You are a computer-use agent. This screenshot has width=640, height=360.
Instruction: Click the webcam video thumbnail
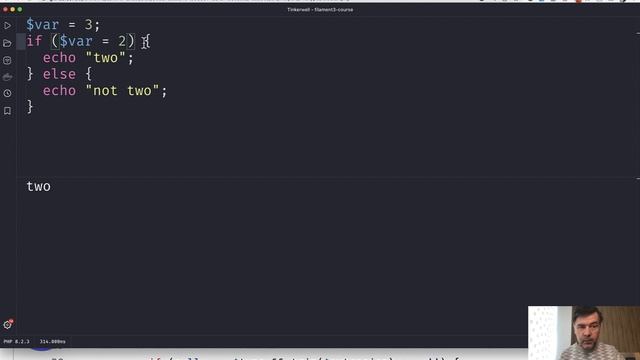click(584, 333)
